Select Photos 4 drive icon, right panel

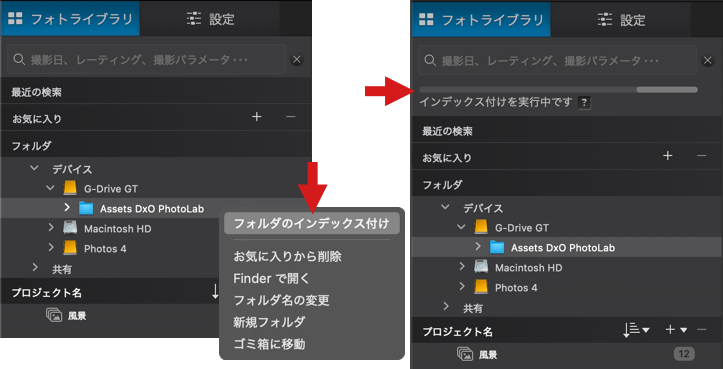pos(481,287)
